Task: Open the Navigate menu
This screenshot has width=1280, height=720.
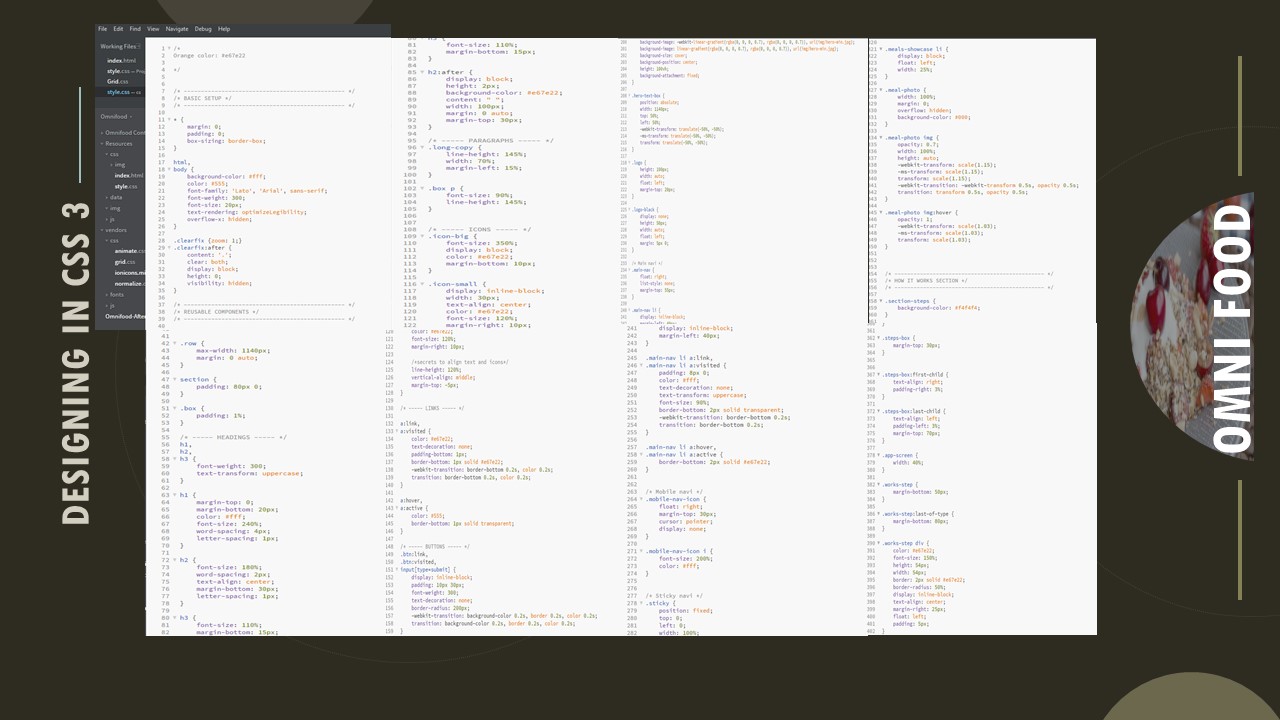Action: [177, 29]
